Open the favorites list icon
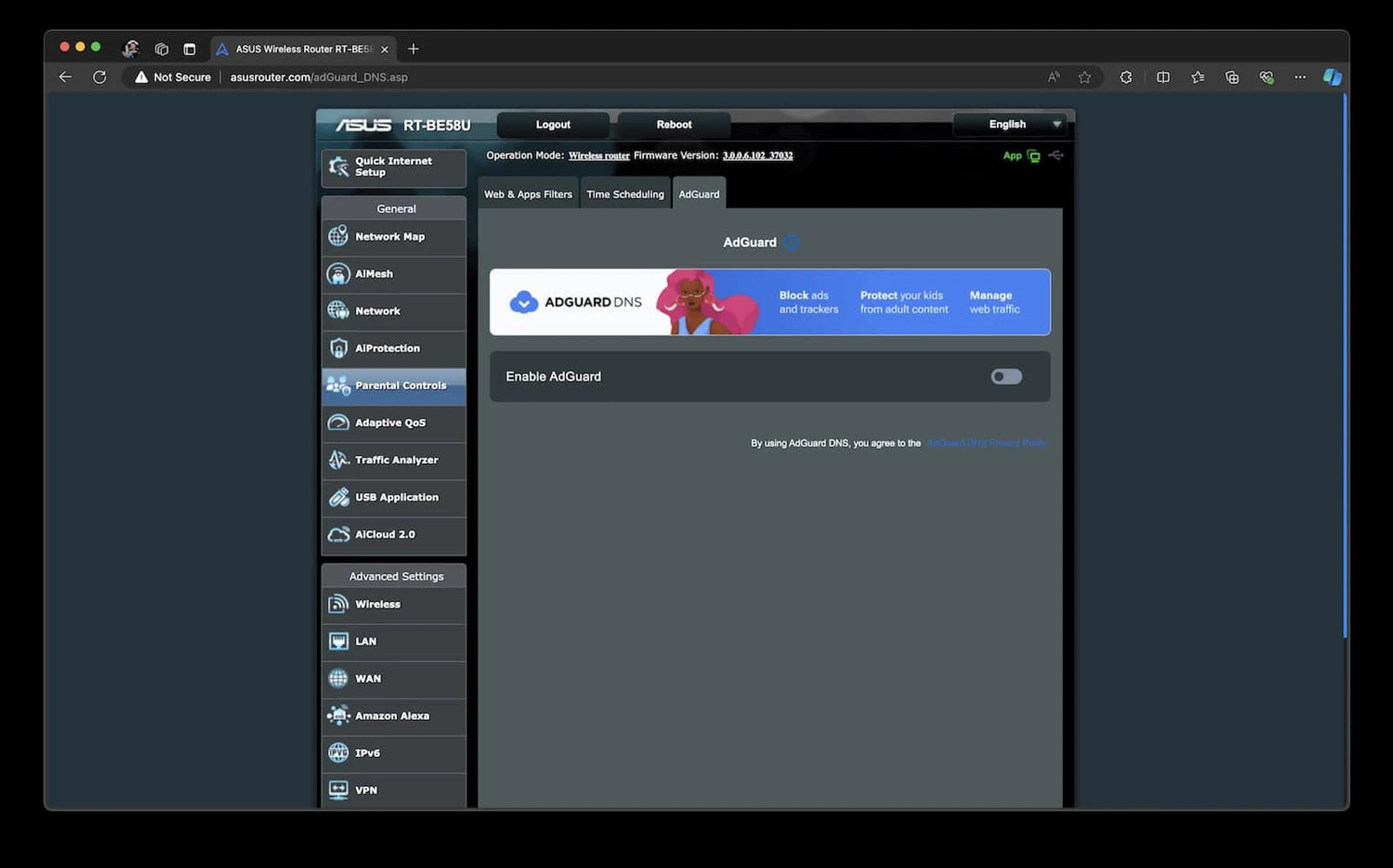 (x=1198, y=77)
